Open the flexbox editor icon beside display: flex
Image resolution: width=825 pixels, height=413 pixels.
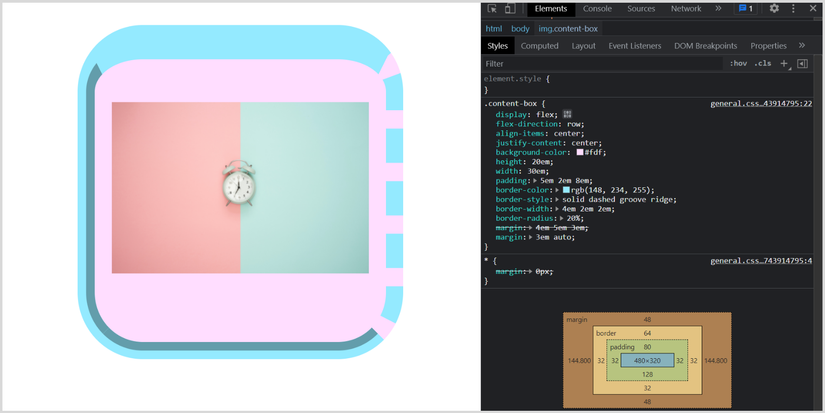coord(567,114)
